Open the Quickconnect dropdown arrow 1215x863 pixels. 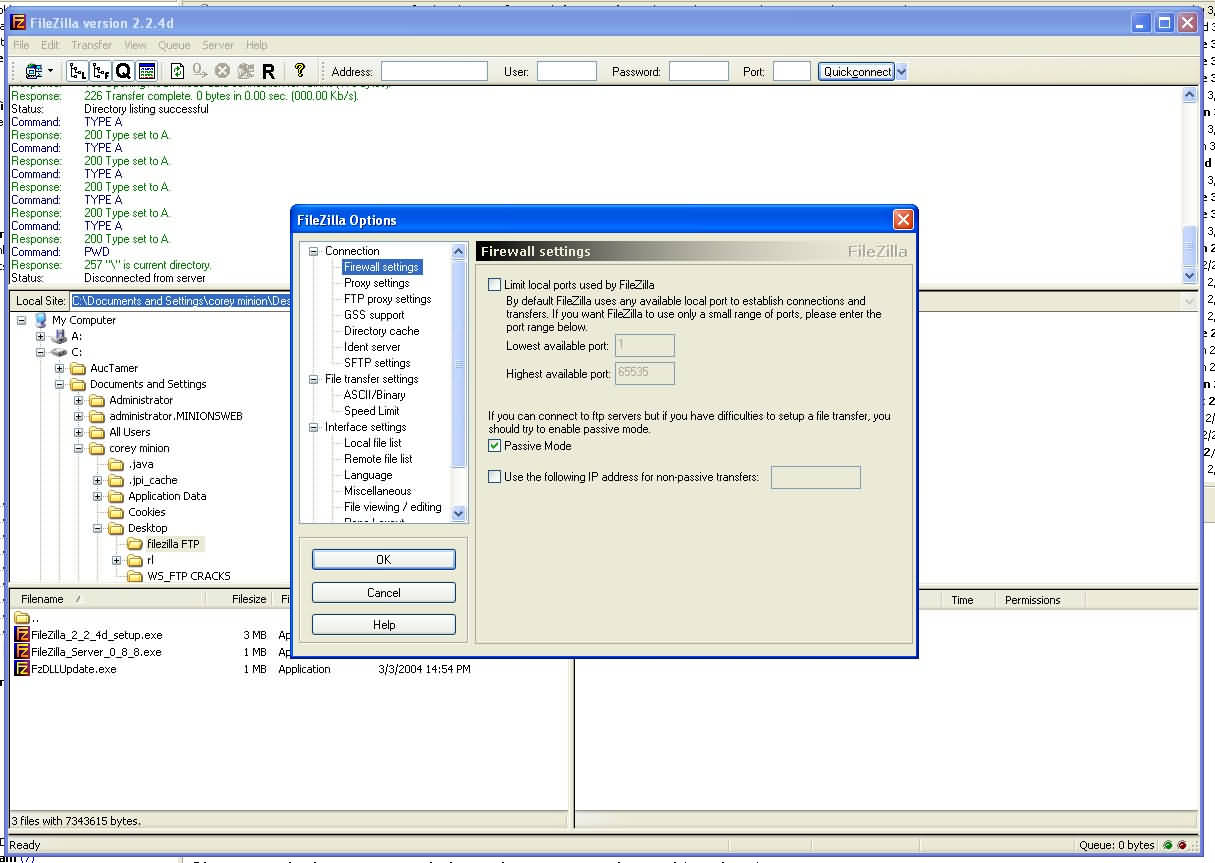pos(901,71)
